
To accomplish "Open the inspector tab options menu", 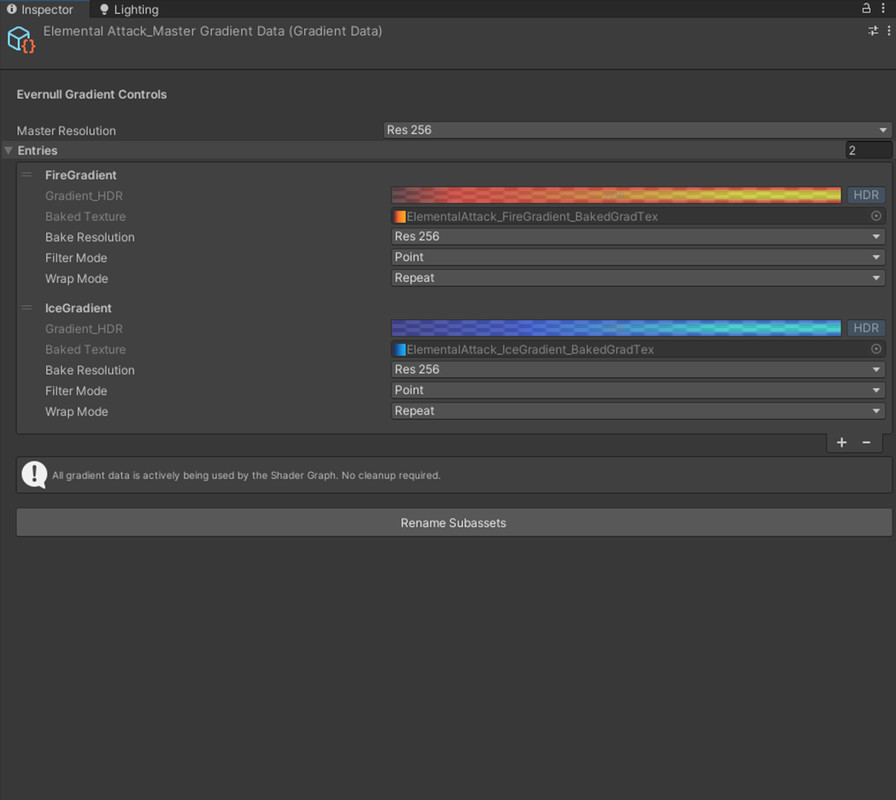I will click(883, 8).
